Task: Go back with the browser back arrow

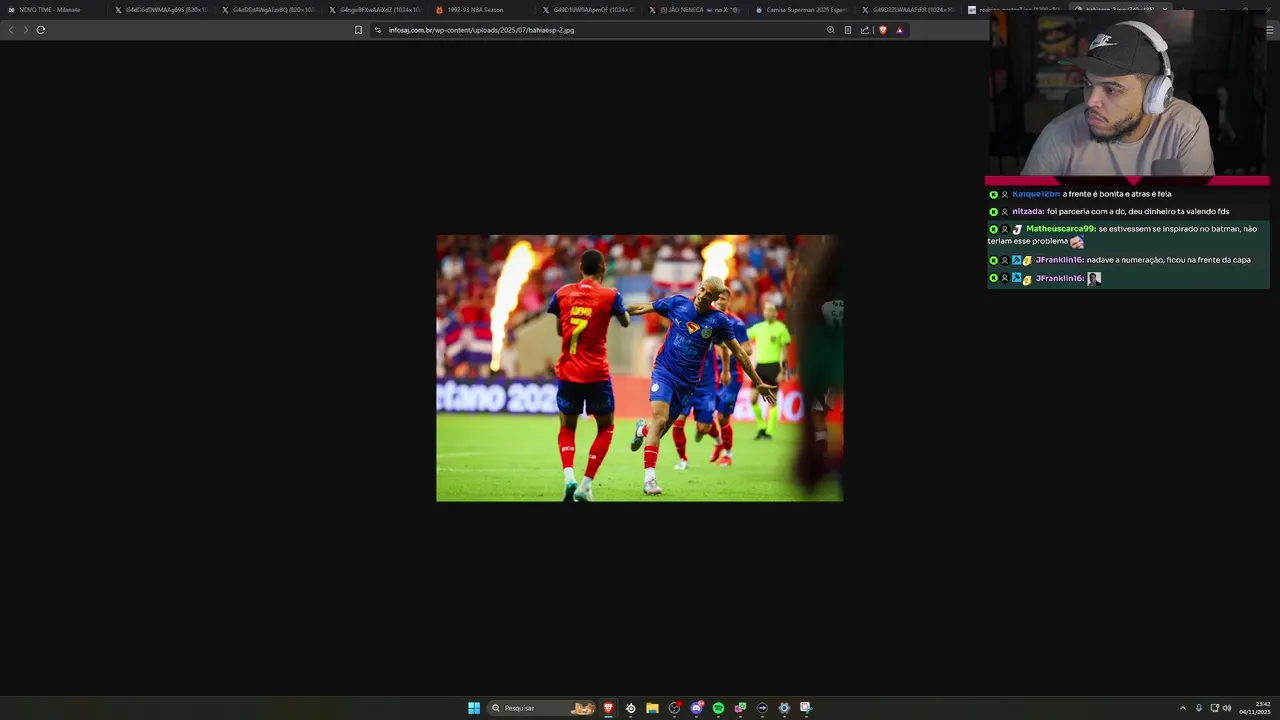Action: point(11,30)
